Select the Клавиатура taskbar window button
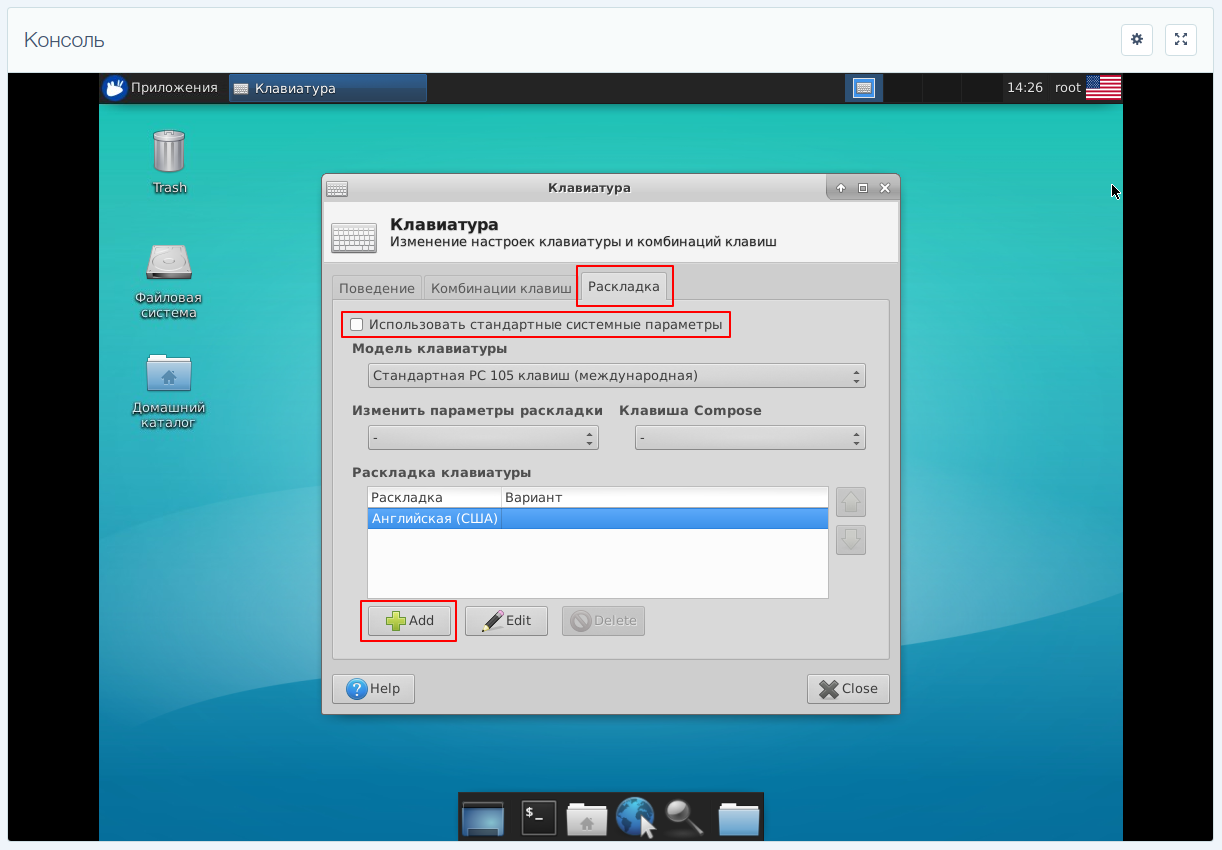Image resolution: width=1222 pixels, height=850 pixels. (328, 88)
